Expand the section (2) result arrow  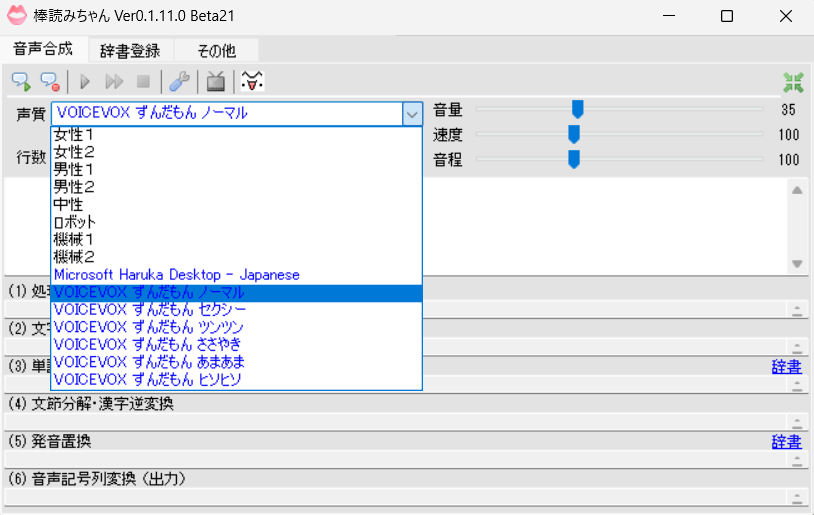(x=797, y=347)
